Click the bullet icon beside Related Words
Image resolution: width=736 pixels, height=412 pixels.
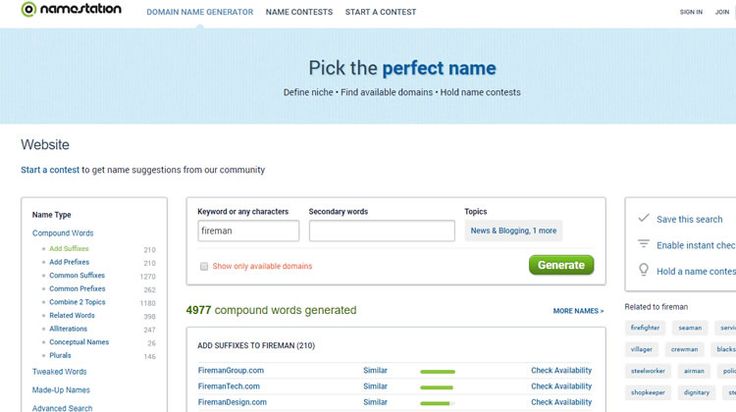click(x=43, y=316)
